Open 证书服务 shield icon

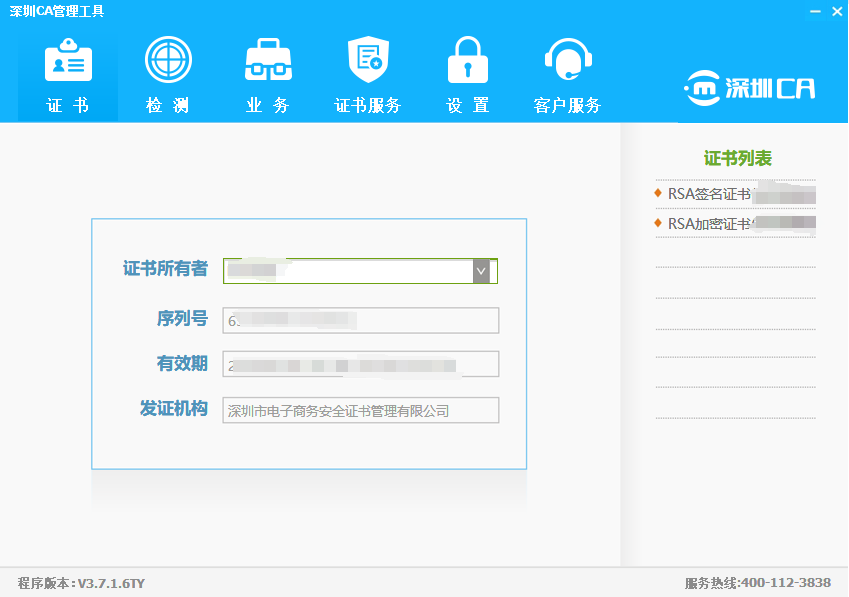(x=367, y=60)
